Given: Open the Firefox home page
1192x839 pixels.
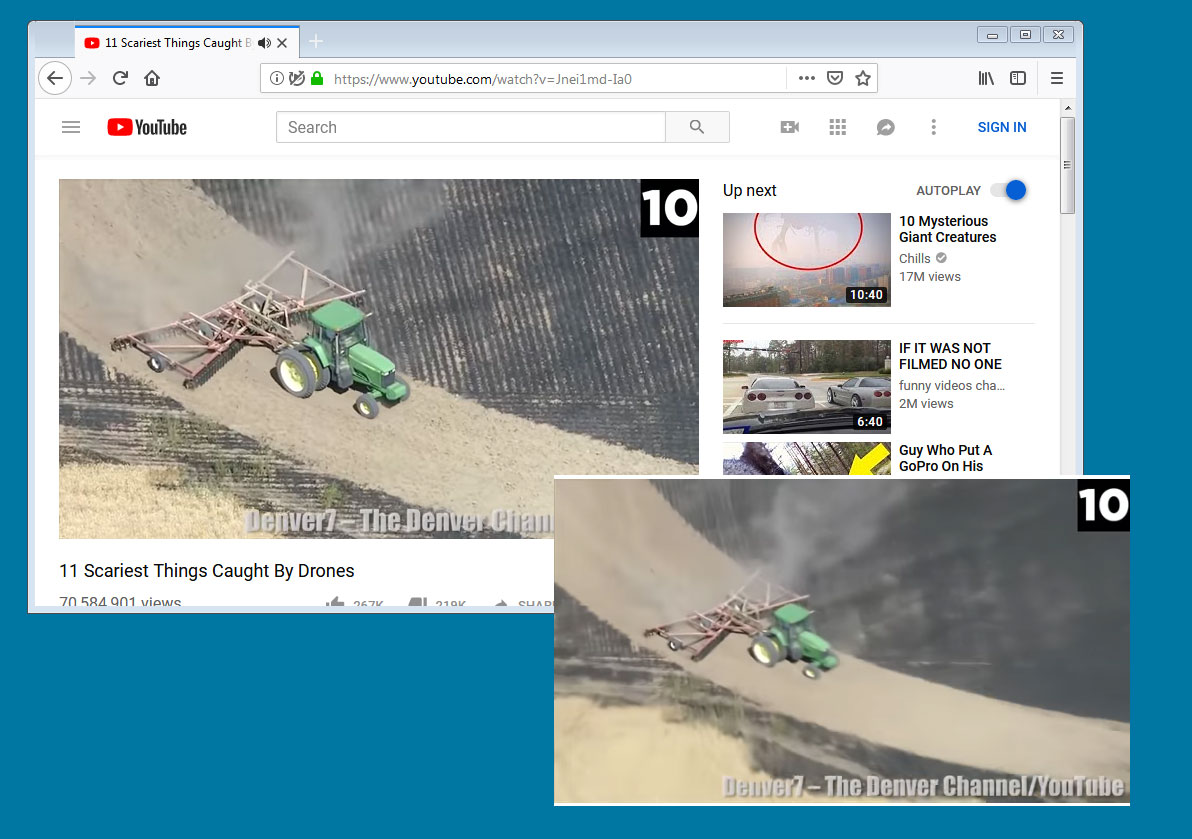Looking at the screenshot, I should pyautogui.click(x=152, y=78).
